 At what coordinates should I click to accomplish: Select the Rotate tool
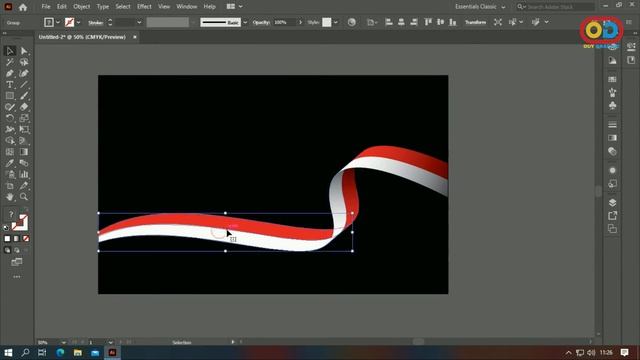[x=10, y=118]
